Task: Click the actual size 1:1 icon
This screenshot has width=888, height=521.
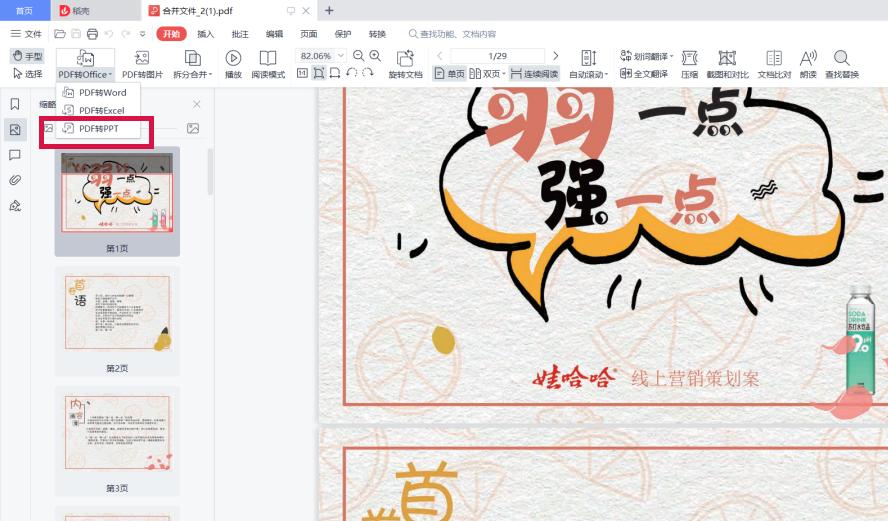Action: point(302,73)
